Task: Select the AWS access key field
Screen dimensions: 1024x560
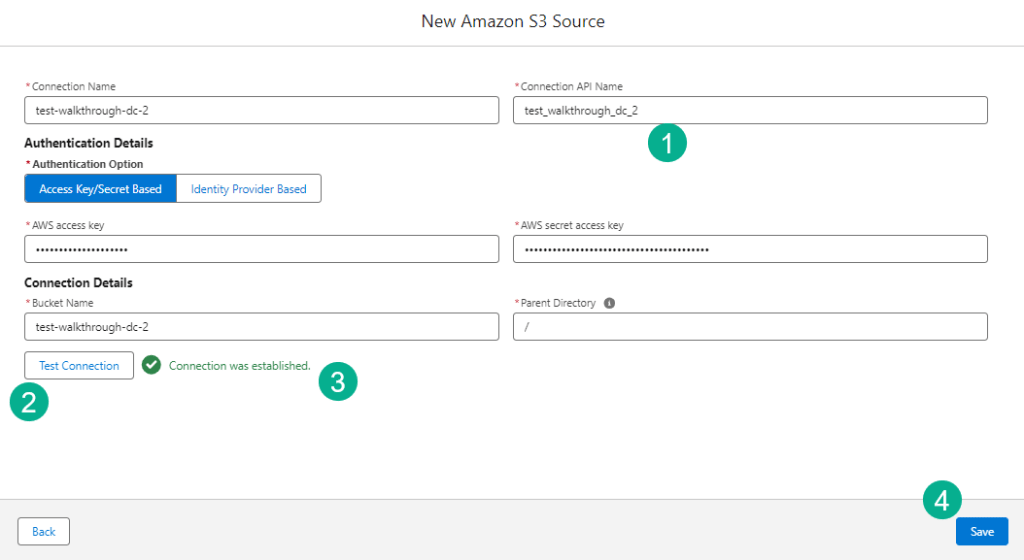Action: (261, 249)
